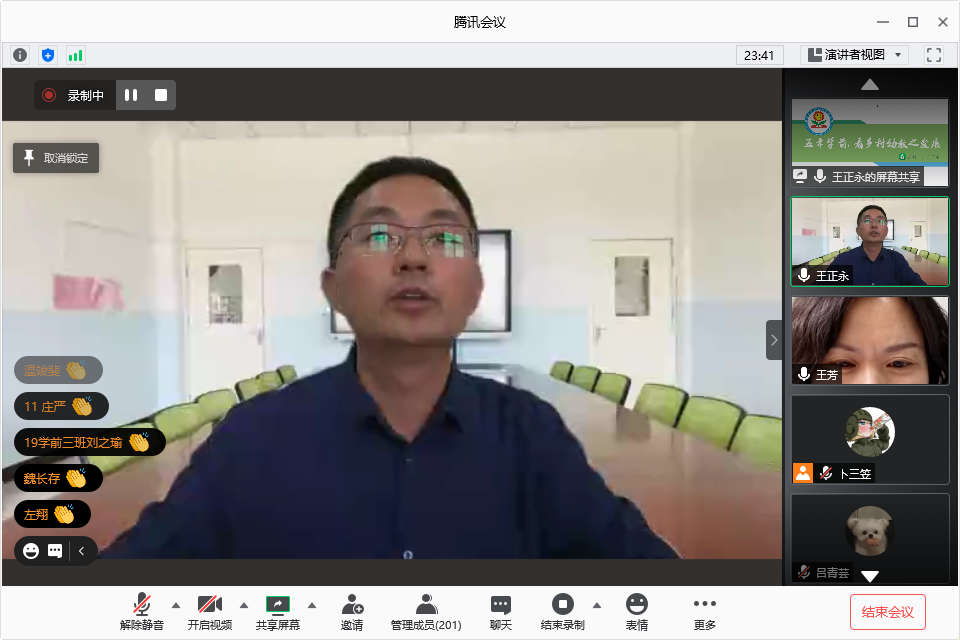
Task: Click 结束会议 to end meeting
Action: 888,612
